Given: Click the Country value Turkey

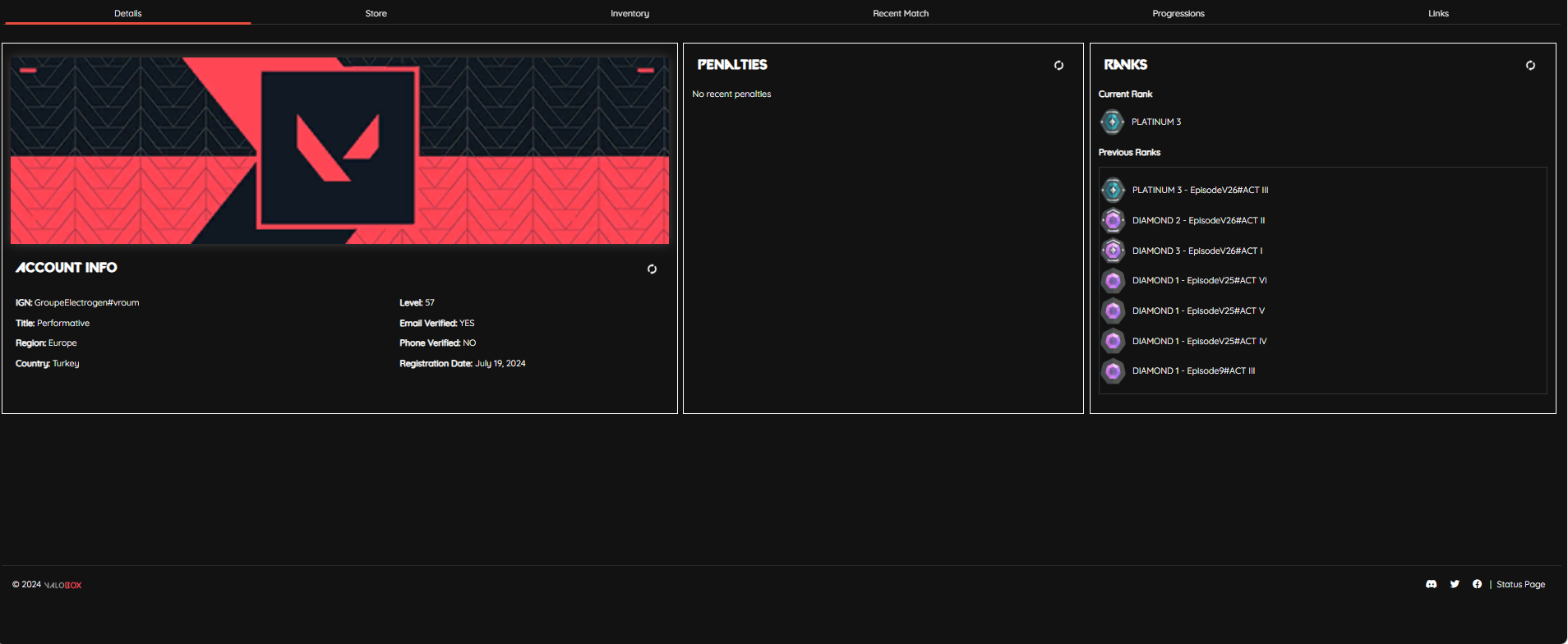Looking at the screenshot, I should point(66,364).
